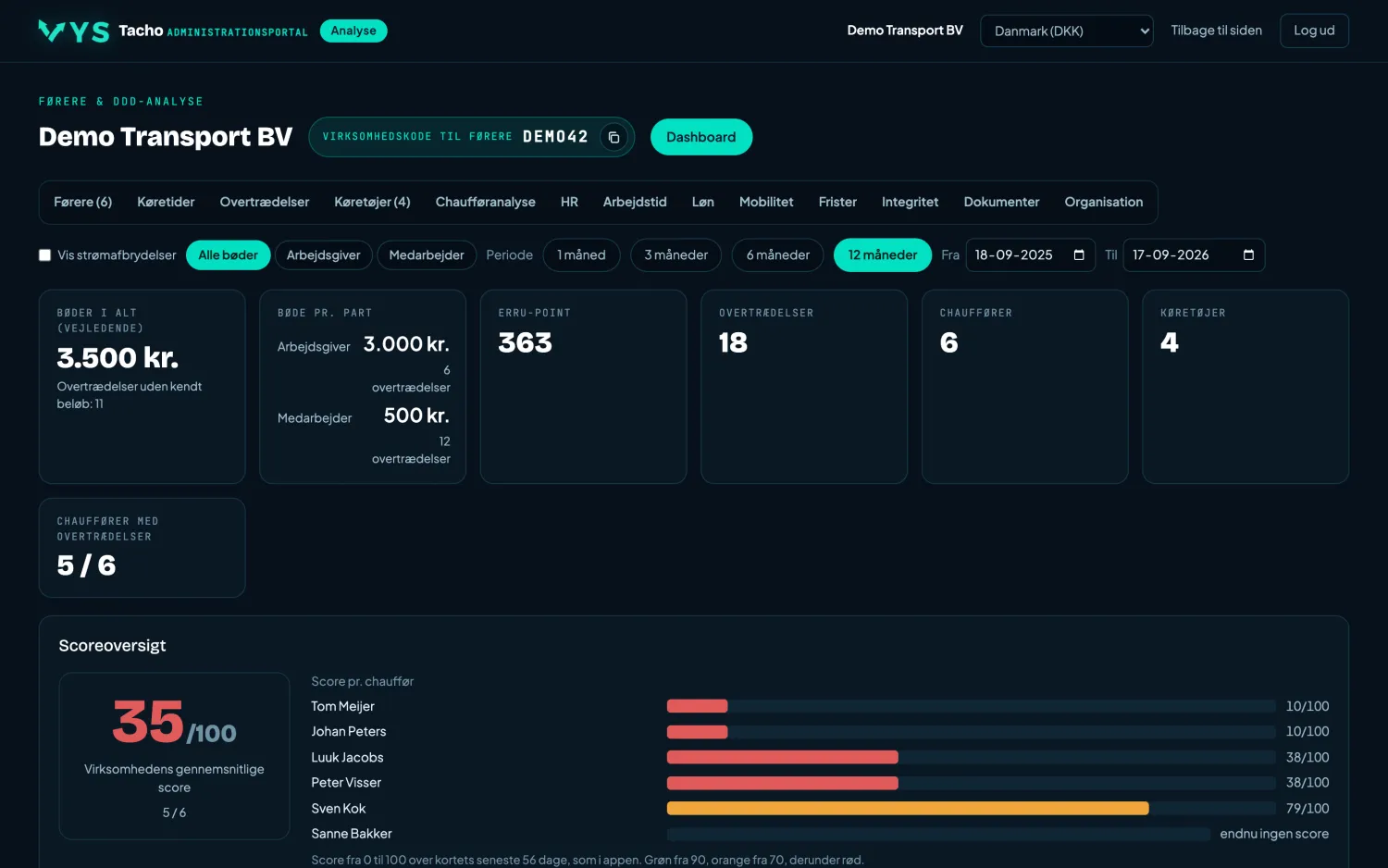This screenshot has height=868, width=1388.
Task: Open calendar picker in Fra date field
Action: point(1079,254)
